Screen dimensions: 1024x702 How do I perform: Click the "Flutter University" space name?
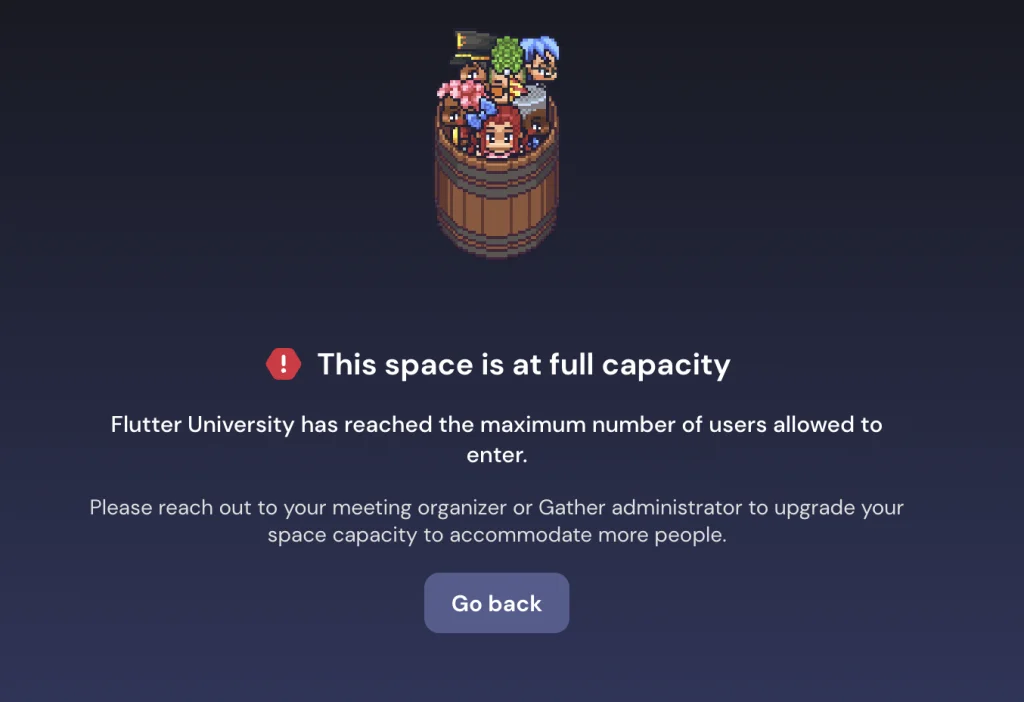tap(202, 424)
